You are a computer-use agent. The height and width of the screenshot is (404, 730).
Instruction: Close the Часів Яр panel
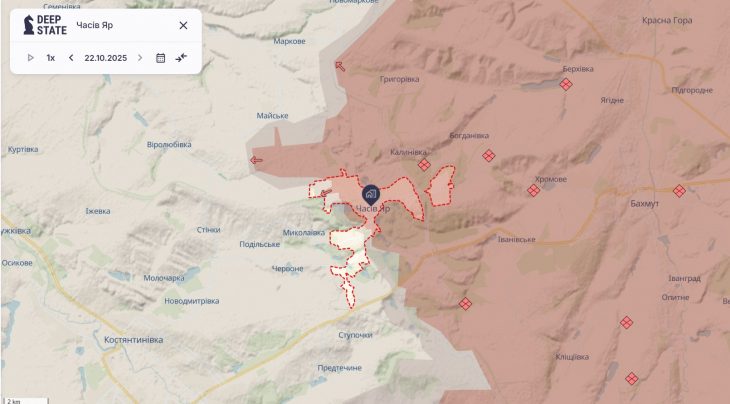click(x=183, y=25)
